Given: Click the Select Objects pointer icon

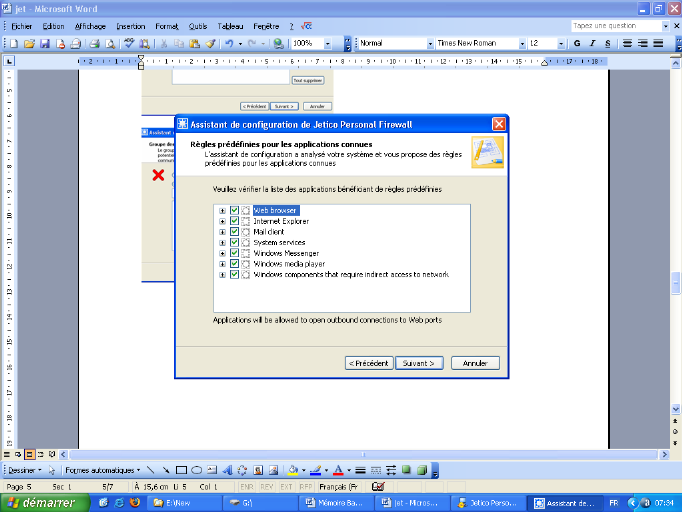Looking at the screenshot, I should [52, 470].
